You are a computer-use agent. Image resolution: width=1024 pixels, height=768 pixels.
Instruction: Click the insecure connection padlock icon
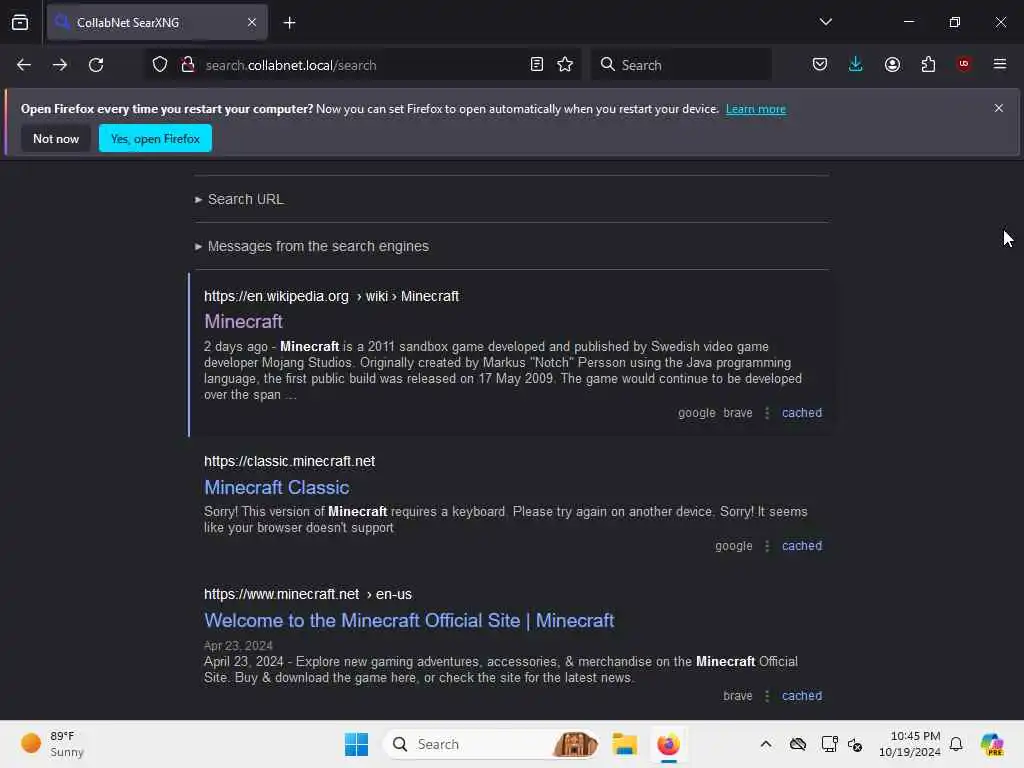(188, 64)
